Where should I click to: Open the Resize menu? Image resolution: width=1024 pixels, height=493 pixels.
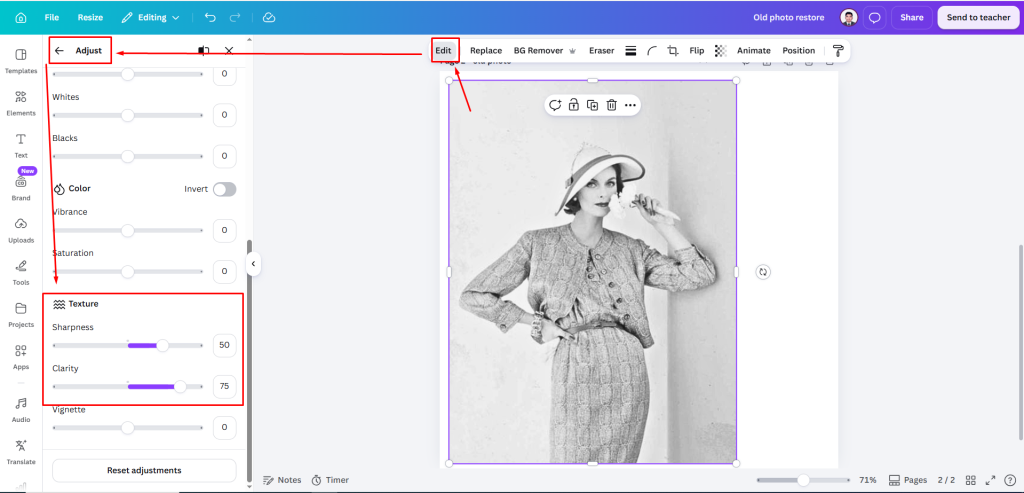pos(90,18)
